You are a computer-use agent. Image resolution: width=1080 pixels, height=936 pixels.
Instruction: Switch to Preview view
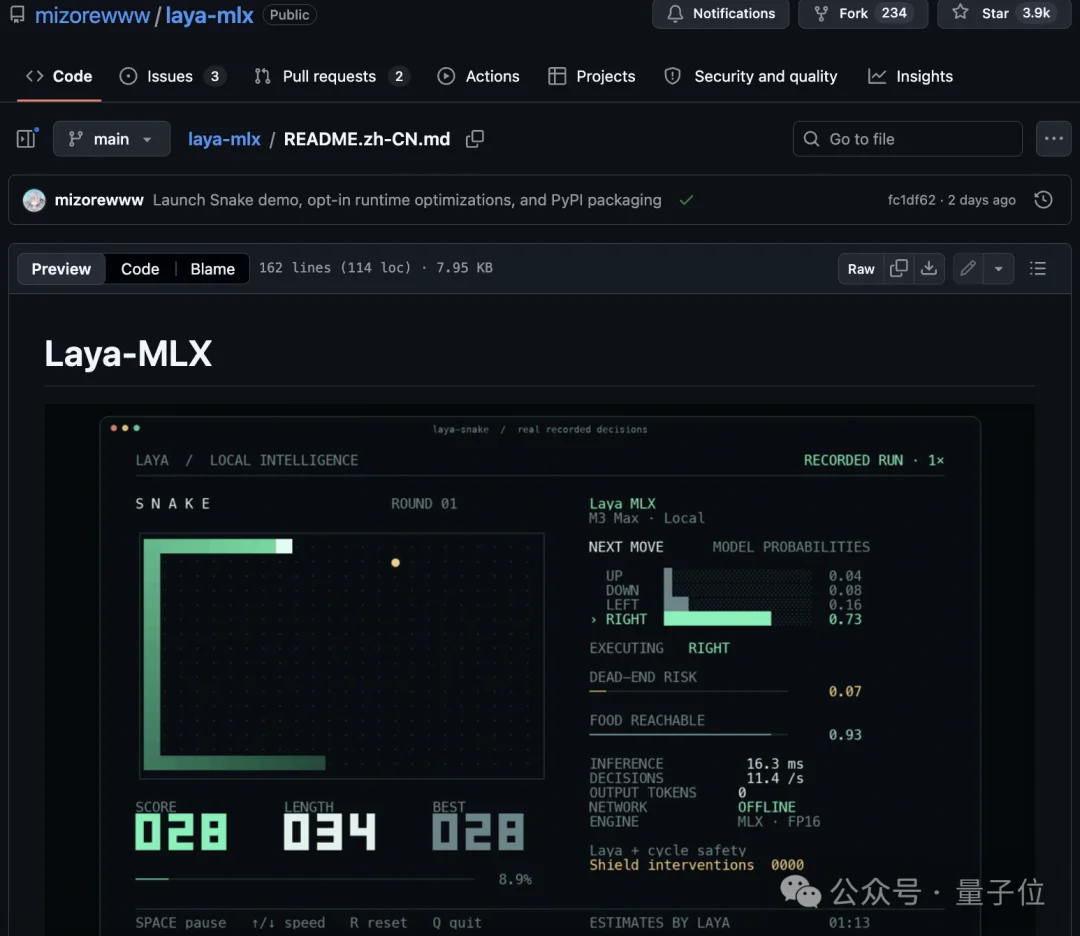[61, 269]
